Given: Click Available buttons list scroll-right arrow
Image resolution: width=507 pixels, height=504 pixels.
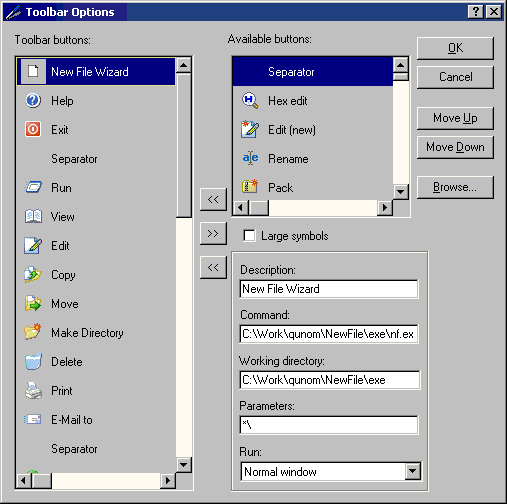Looking at the screenshot, I should coord(385,208).
